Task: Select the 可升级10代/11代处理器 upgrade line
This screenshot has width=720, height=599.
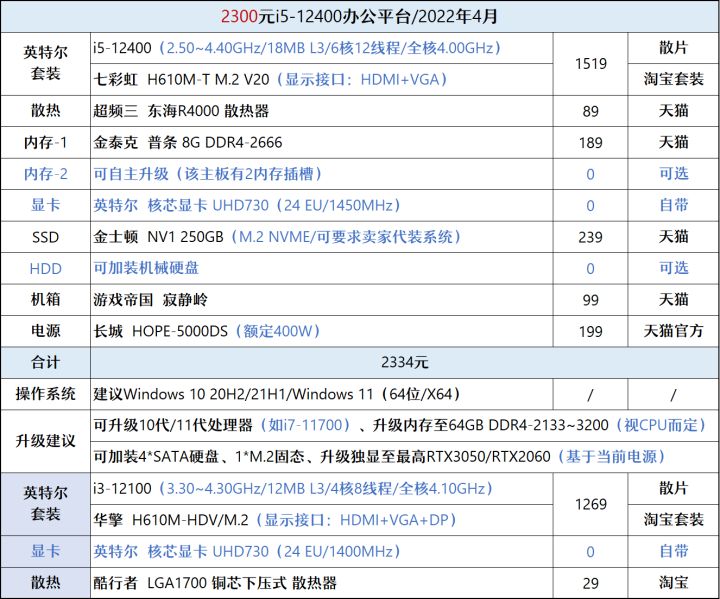Action: [x=405, y=425]
